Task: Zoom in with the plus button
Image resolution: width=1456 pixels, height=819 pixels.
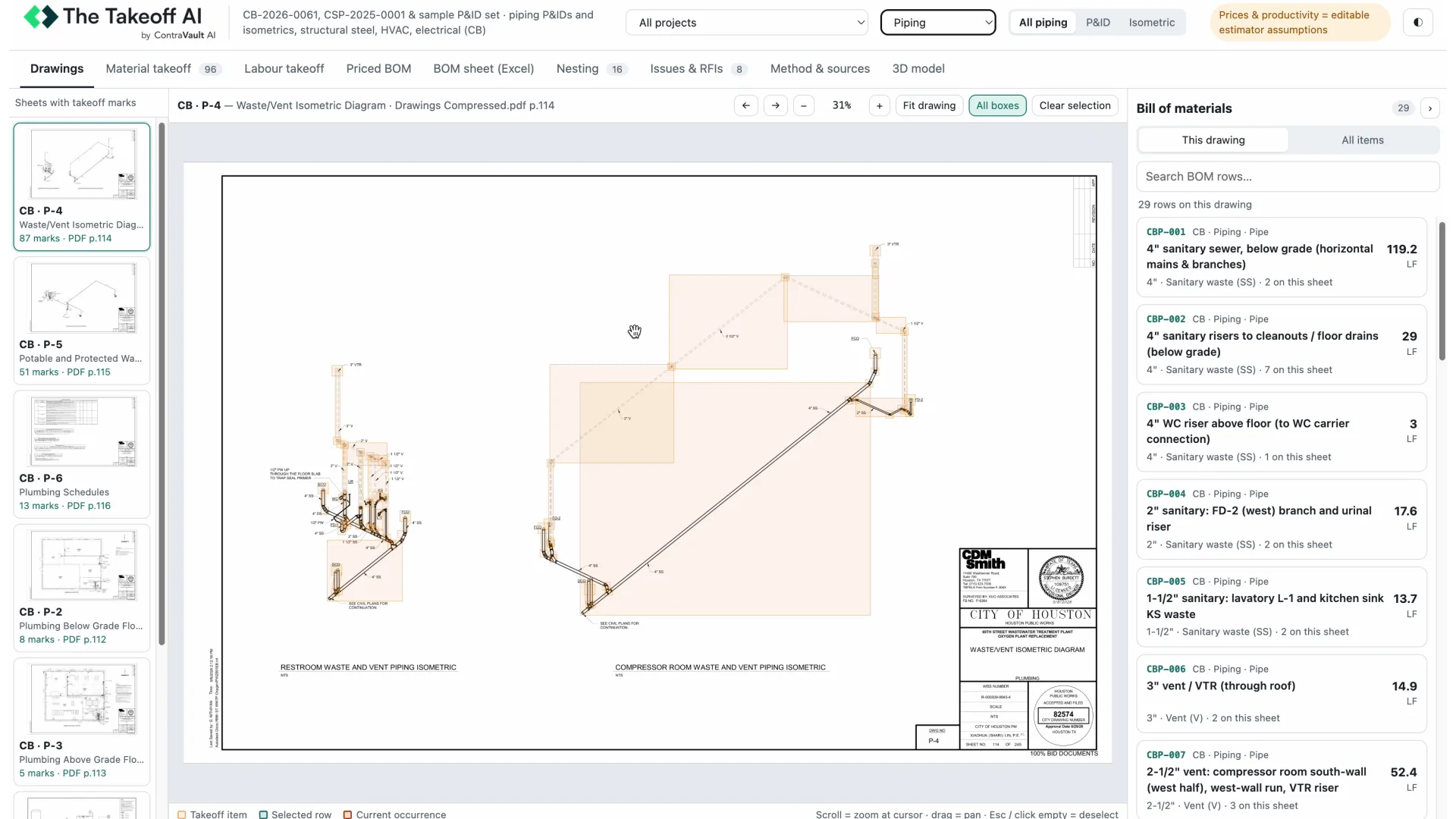Action: pyautogui.click(x=879, y=105)
